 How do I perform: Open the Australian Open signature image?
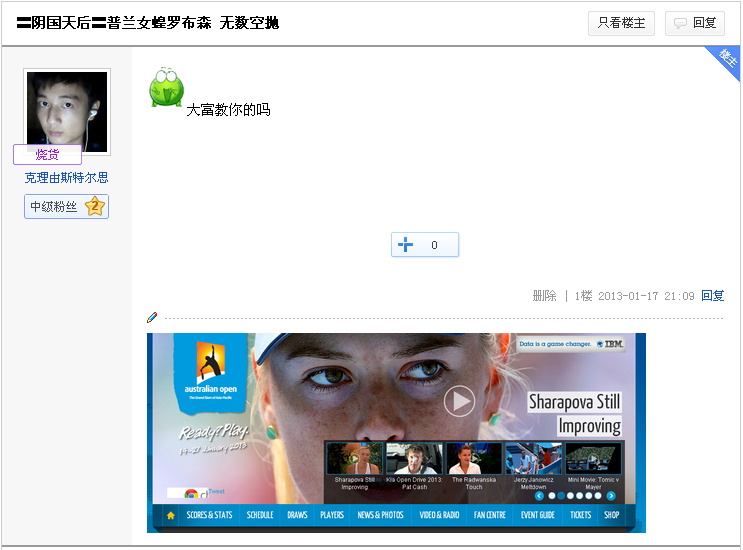(396, 433)
